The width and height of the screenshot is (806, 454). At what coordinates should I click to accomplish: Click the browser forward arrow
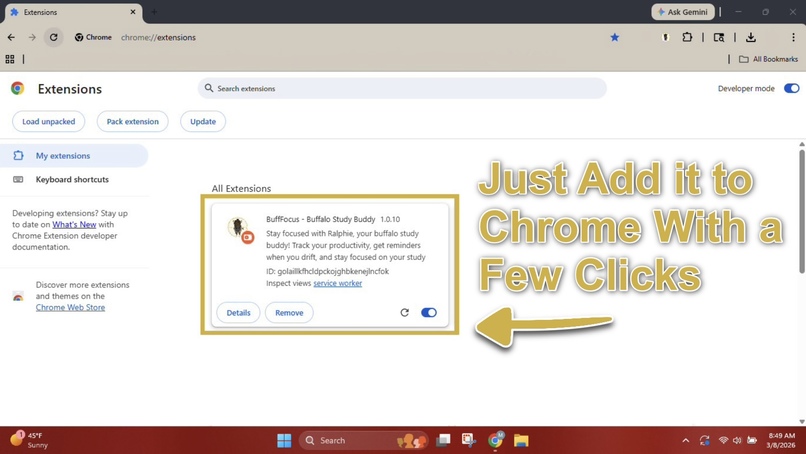pyautogui.click(x=32, y=38)
